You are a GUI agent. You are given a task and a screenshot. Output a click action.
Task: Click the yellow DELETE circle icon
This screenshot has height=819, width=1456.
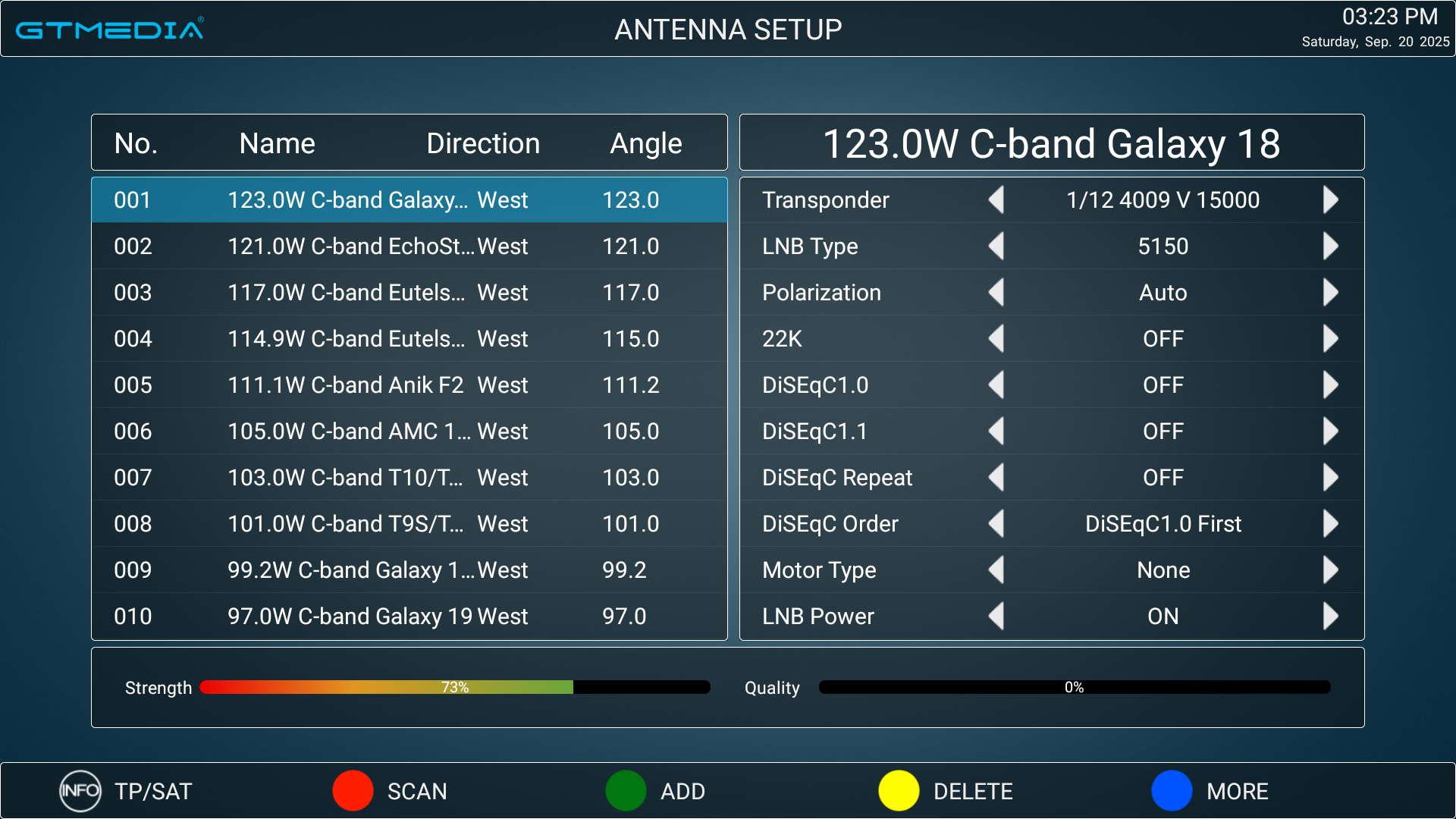coord(899,791)
